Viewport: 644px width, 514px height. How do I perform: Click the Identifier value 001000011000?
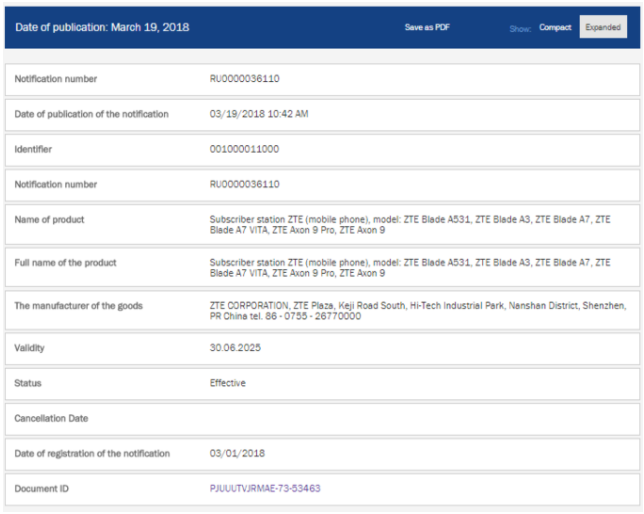click(244, 149)
